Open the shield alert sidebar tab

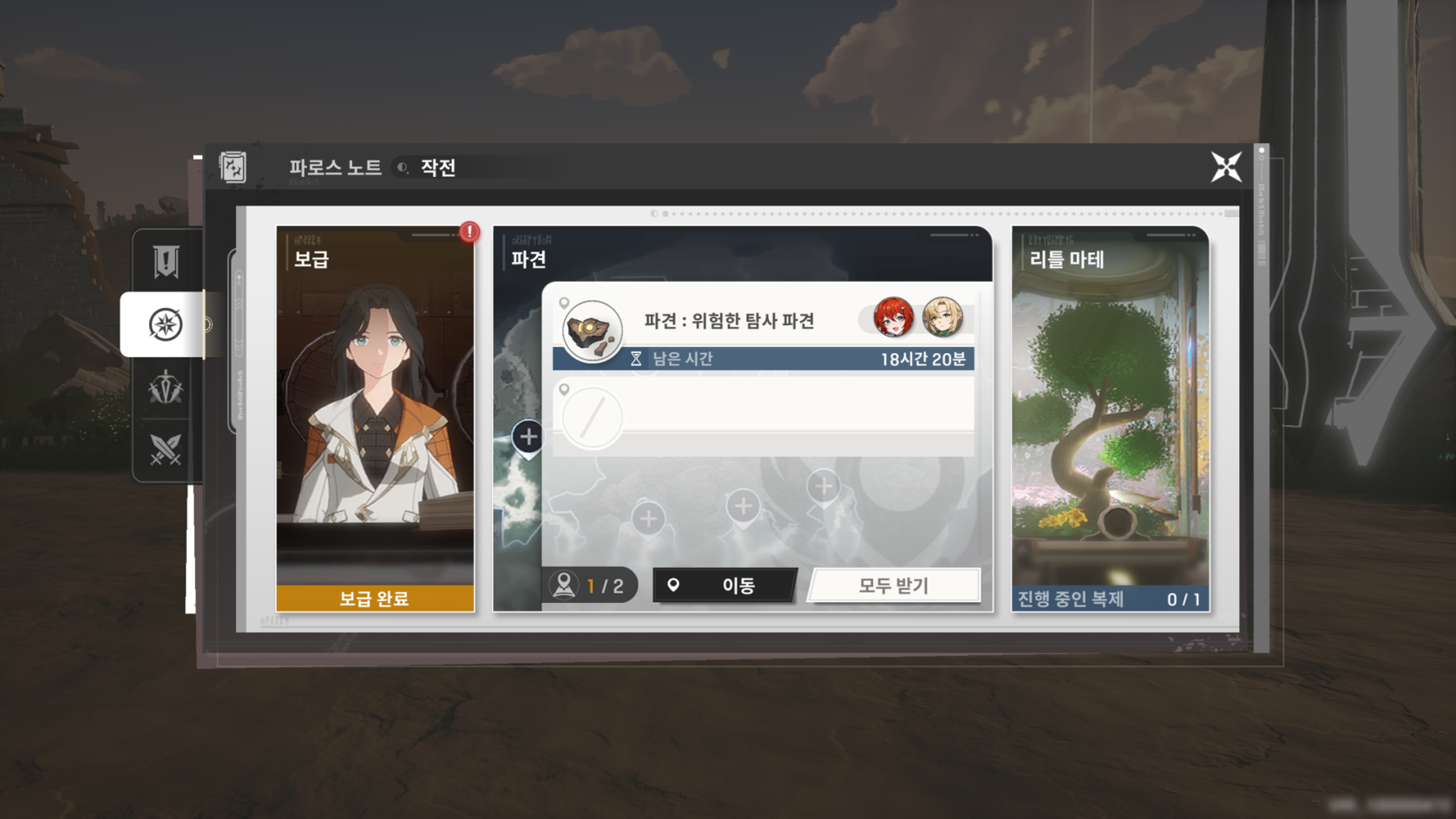pos(166,261)
